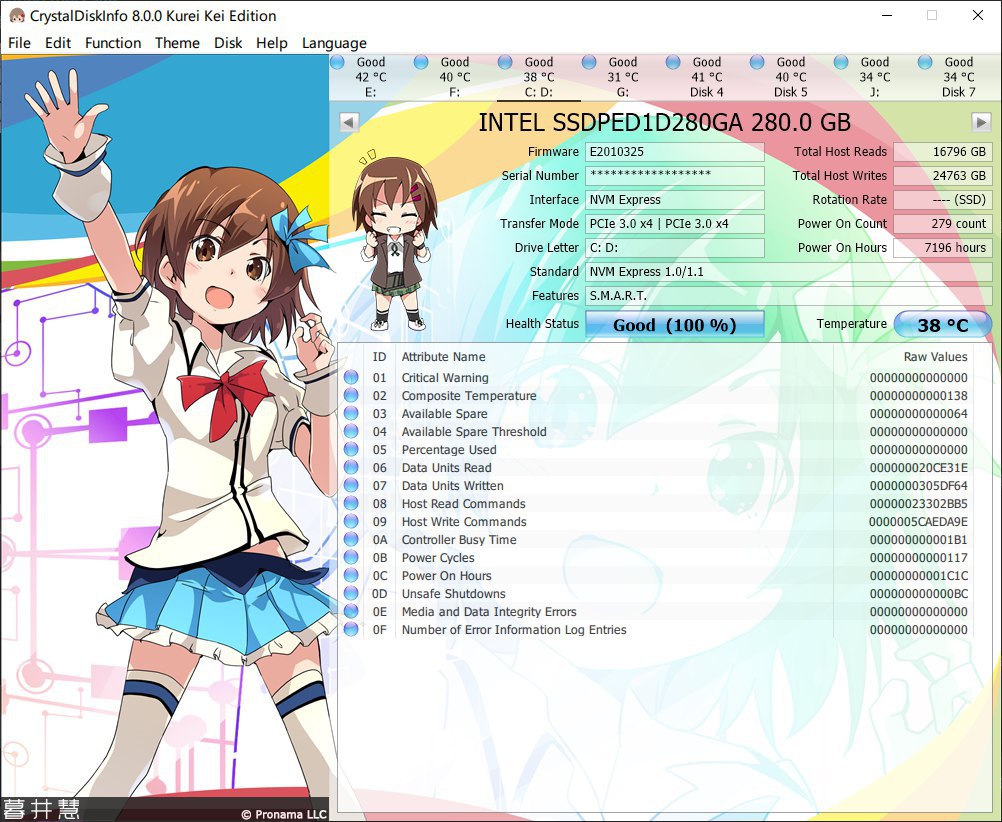Screen dimensions: 1002x822
Task: Click Power On Count value 279 count
Action: click(943, 223)
